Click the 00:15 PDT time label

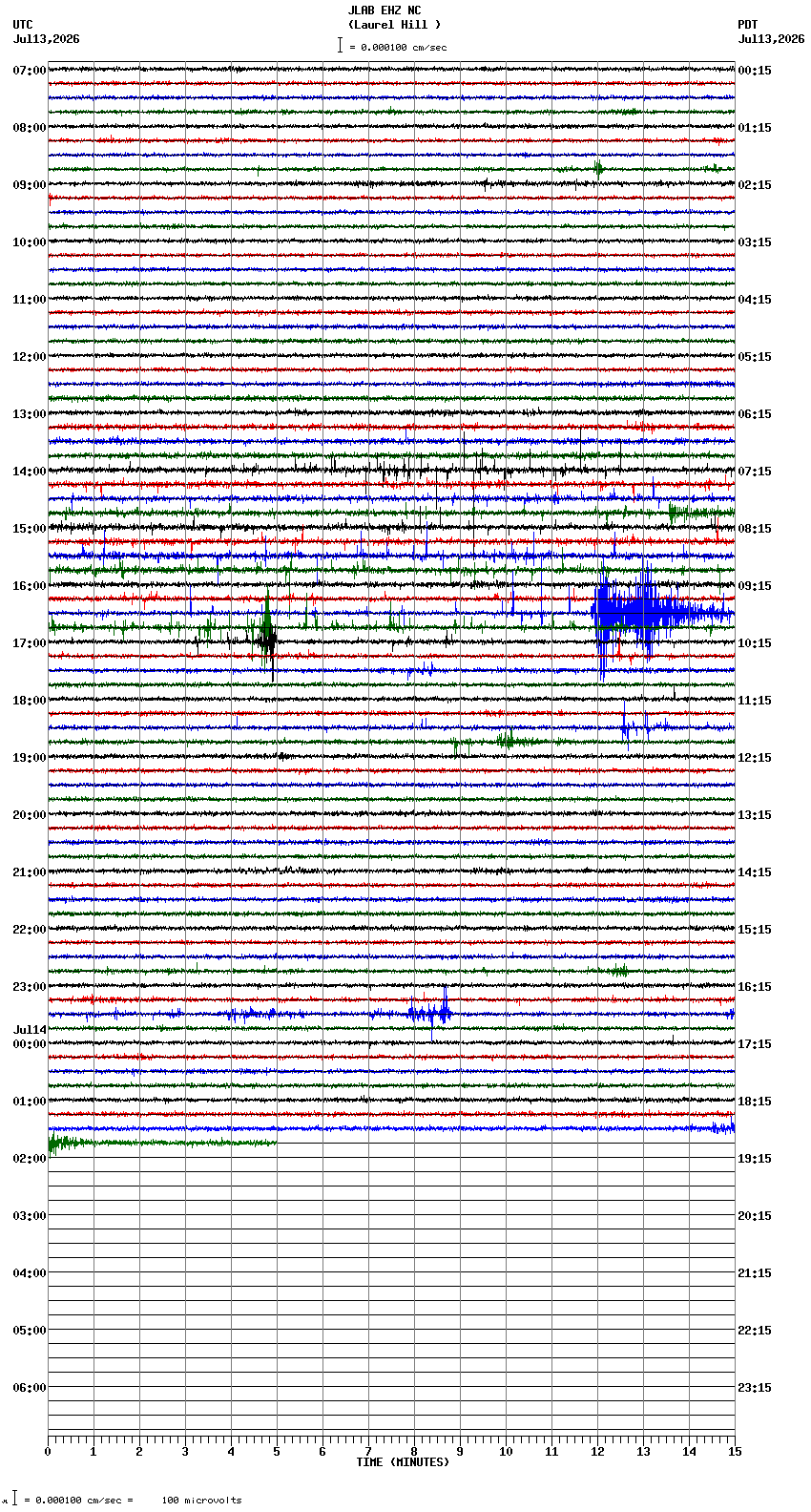click(755, 71)
